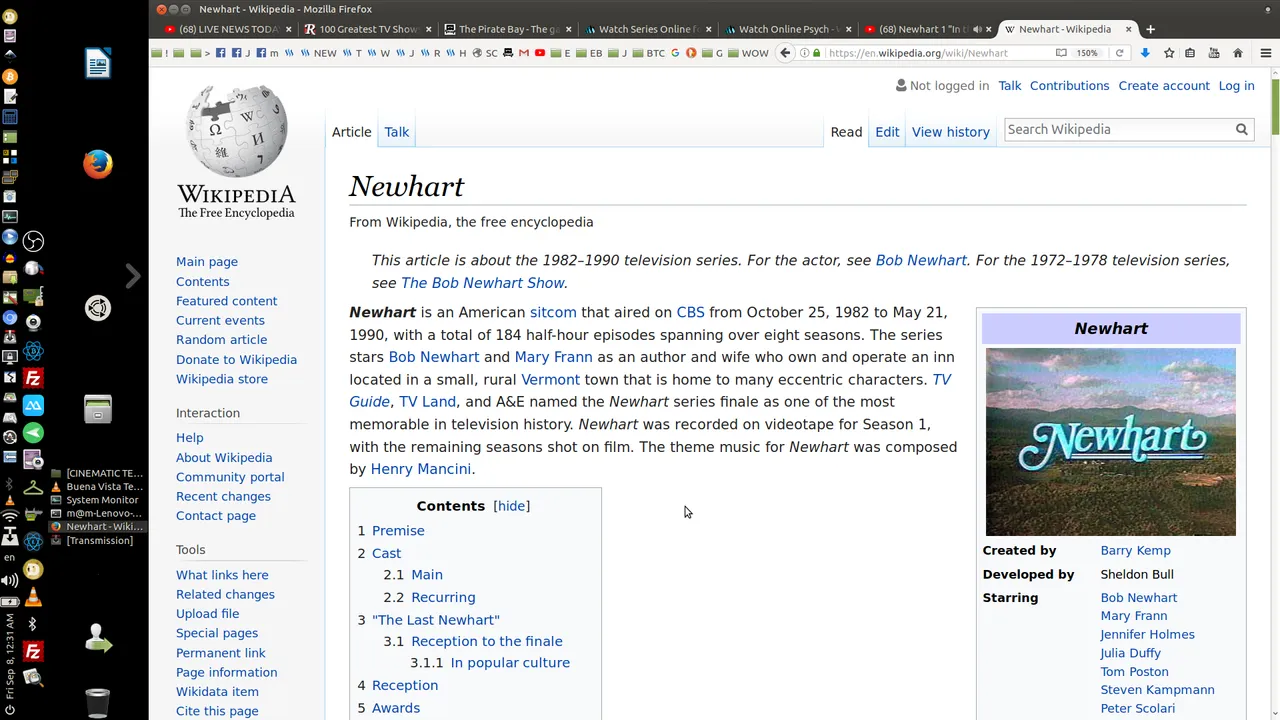Click the site info lock icon
This screenshot has height=720, width=1280.
click(817, 53)
